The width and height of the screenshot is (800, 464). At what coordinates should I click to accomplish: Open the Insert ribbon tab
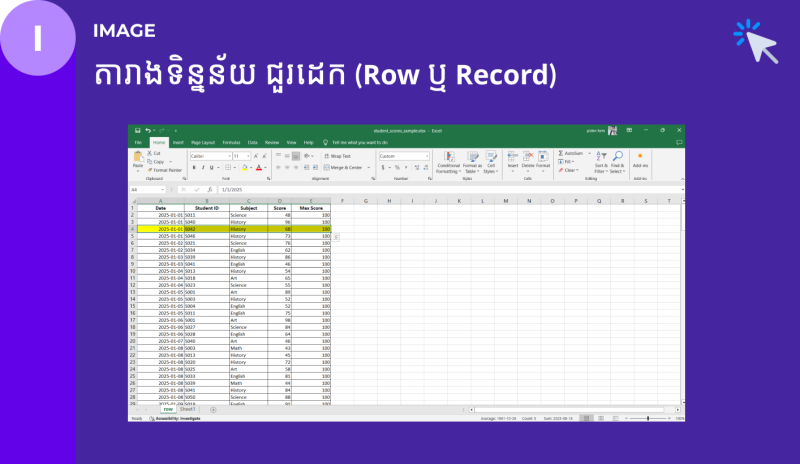click(x=178, y=143)
